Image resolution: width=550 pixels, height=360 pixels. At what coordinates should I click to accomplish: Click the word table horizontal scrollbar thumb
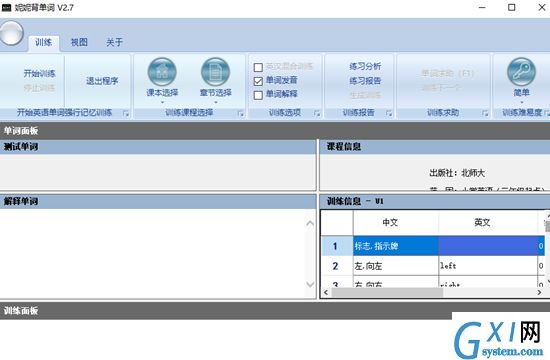click(387, 292)
